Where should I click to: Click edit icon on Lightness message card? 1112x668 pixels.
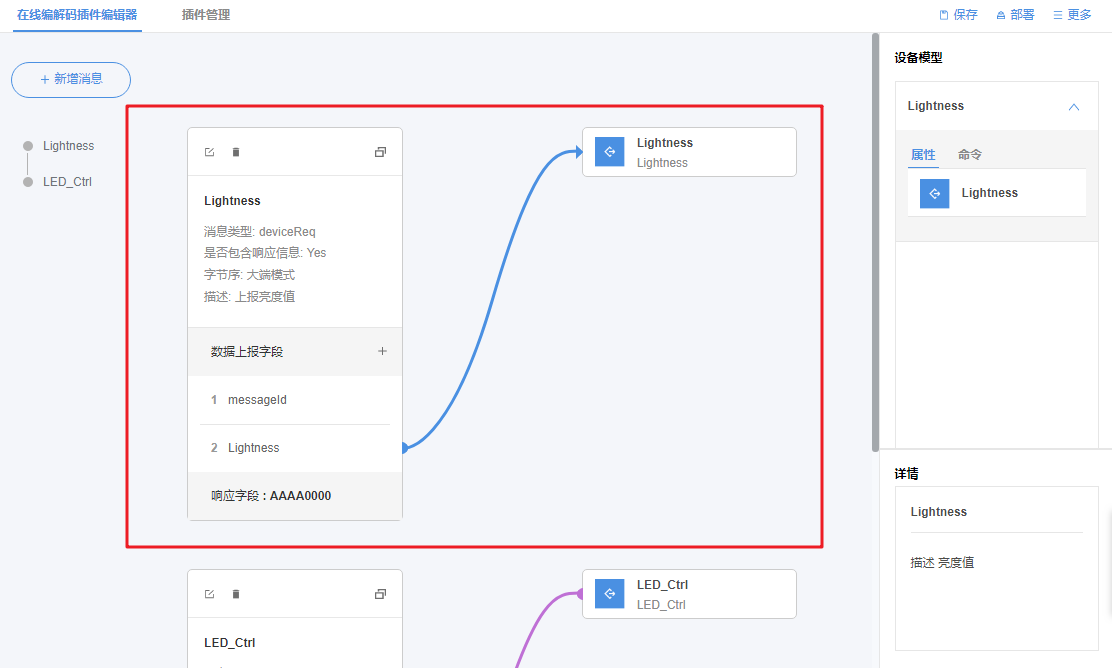tap(209, 152)
